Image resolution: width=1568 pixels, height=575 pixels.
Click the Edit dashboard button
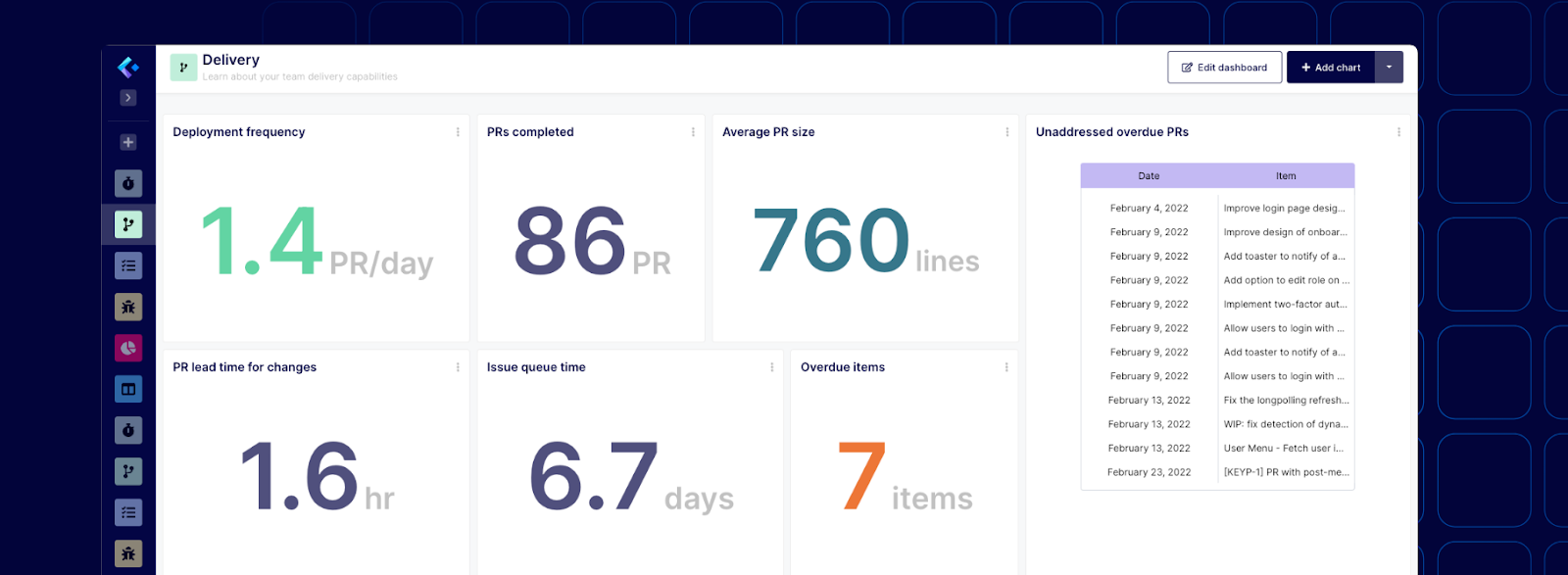pos(1224,68)
